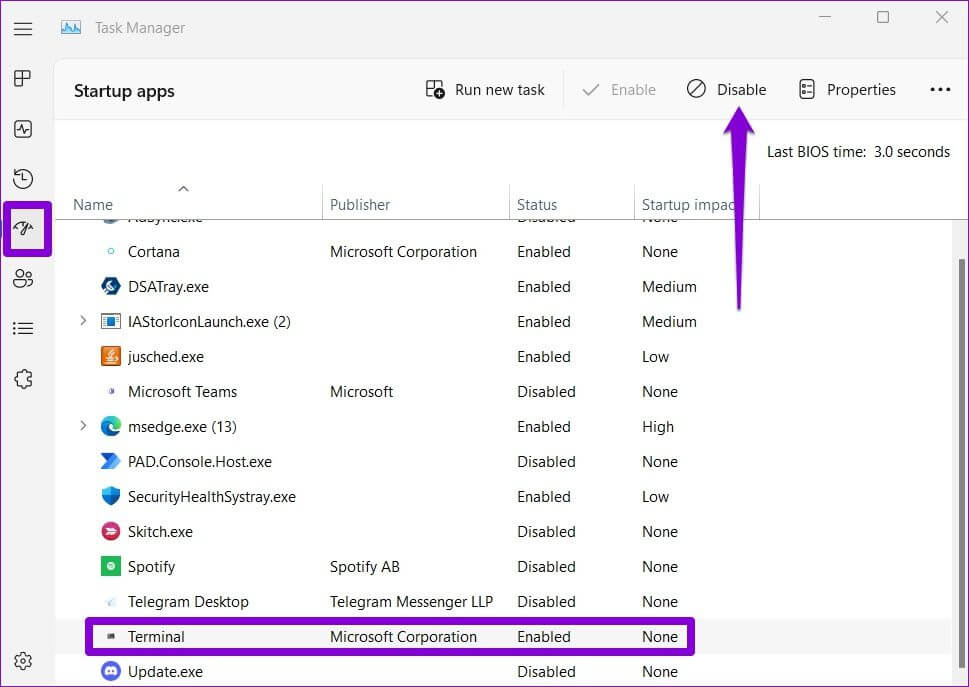Screen dimensions: 969x687
Task: Sort by the Status column header
Action: click(x=537, y=204)
